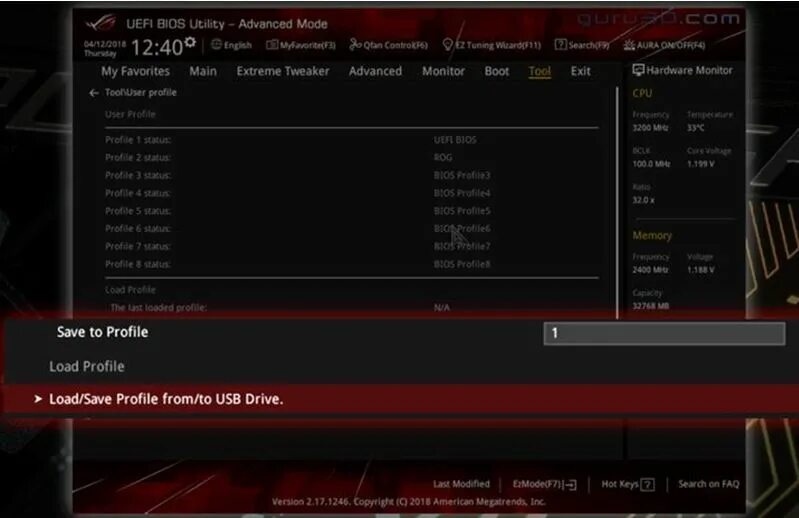Click the CPU temperature 33°C value

(x=696, y=128)
